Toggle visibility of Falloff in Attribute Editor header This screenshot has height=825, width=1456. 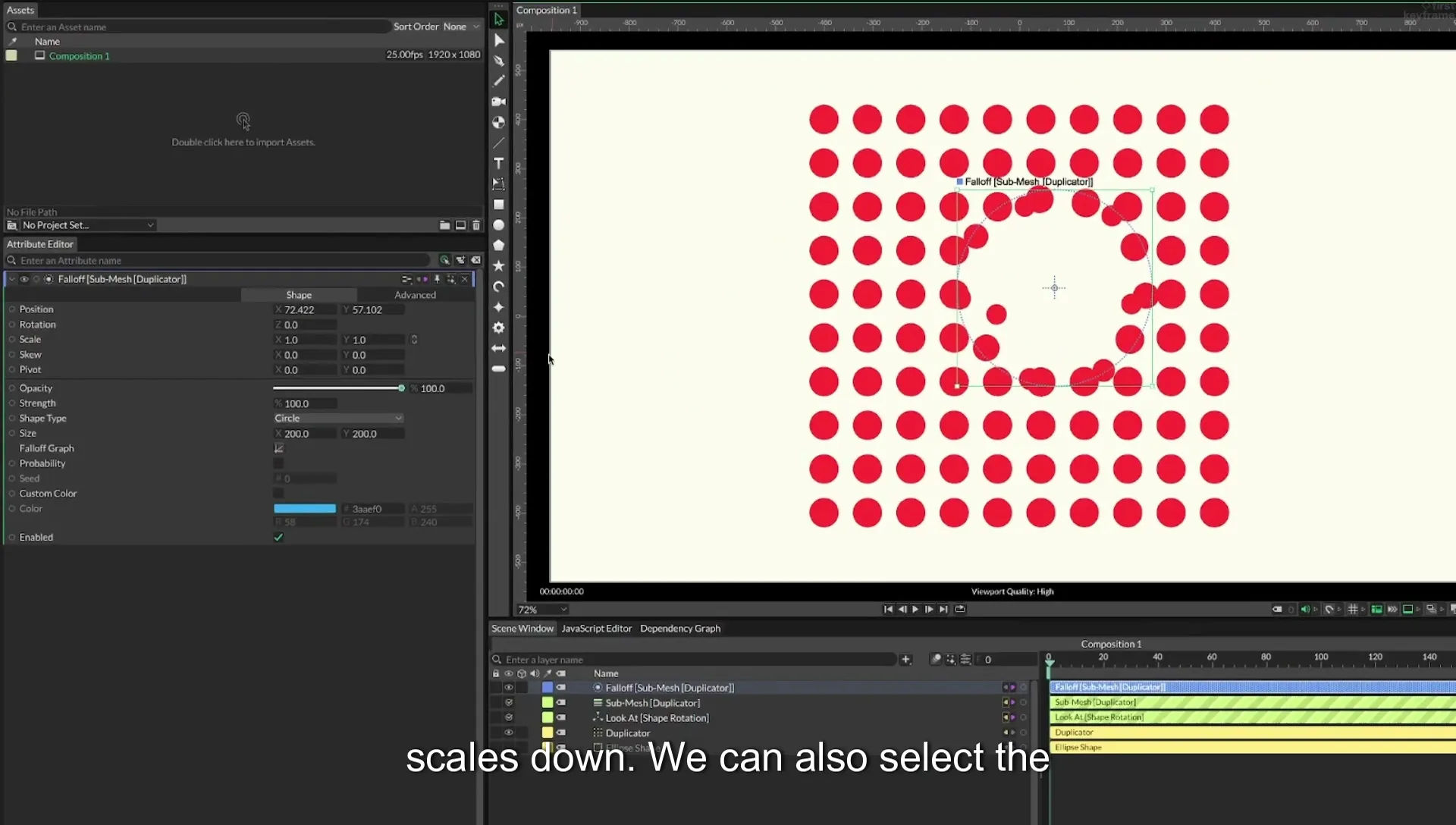click(24, 279)
